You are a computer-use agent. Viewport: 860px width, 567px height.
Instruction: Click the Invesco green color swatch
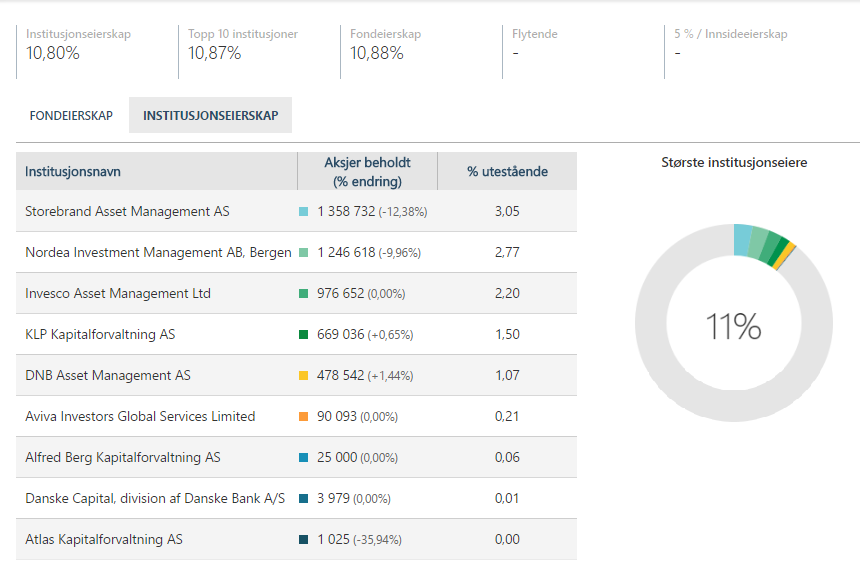(303, 293)
